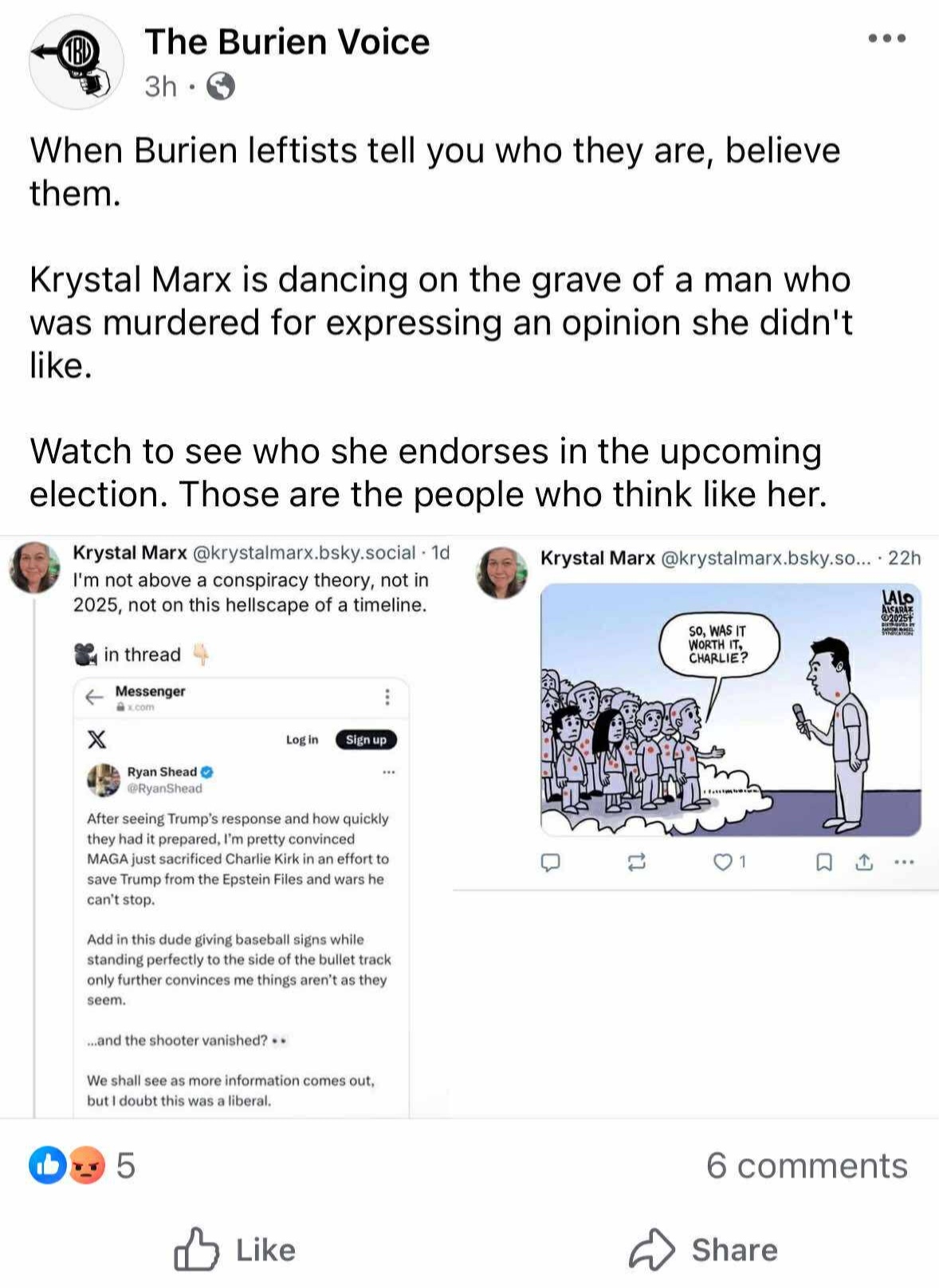Image resolution: width=939 pixels, height=1288 pixels.
Task: View the 6 comments
Action: coord(807,1166)
